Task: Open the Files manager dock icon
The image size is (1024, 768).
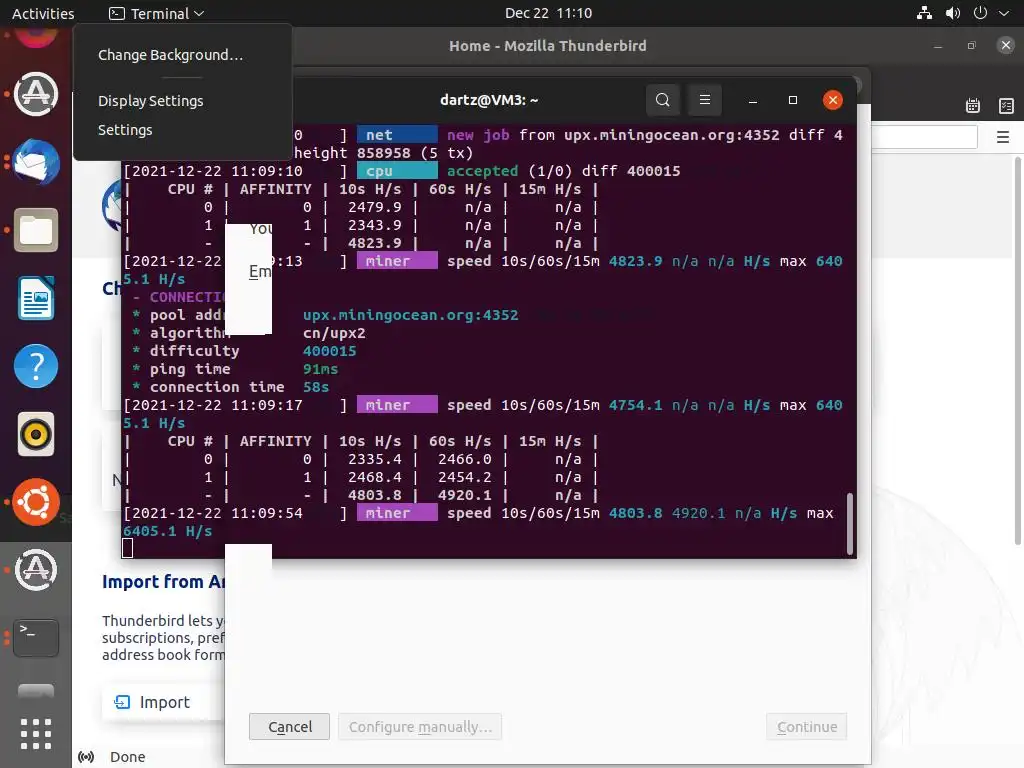Action: 36,231
